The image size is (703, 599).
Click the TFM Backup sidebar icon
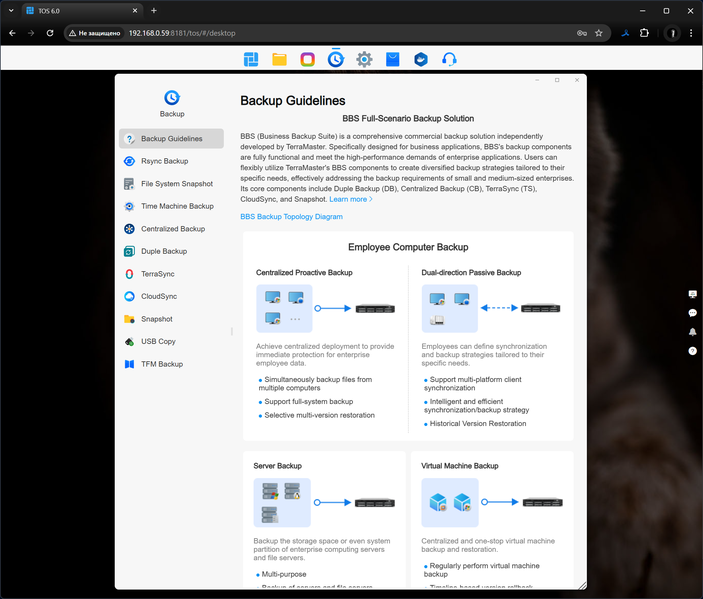(x=129, y=364)
